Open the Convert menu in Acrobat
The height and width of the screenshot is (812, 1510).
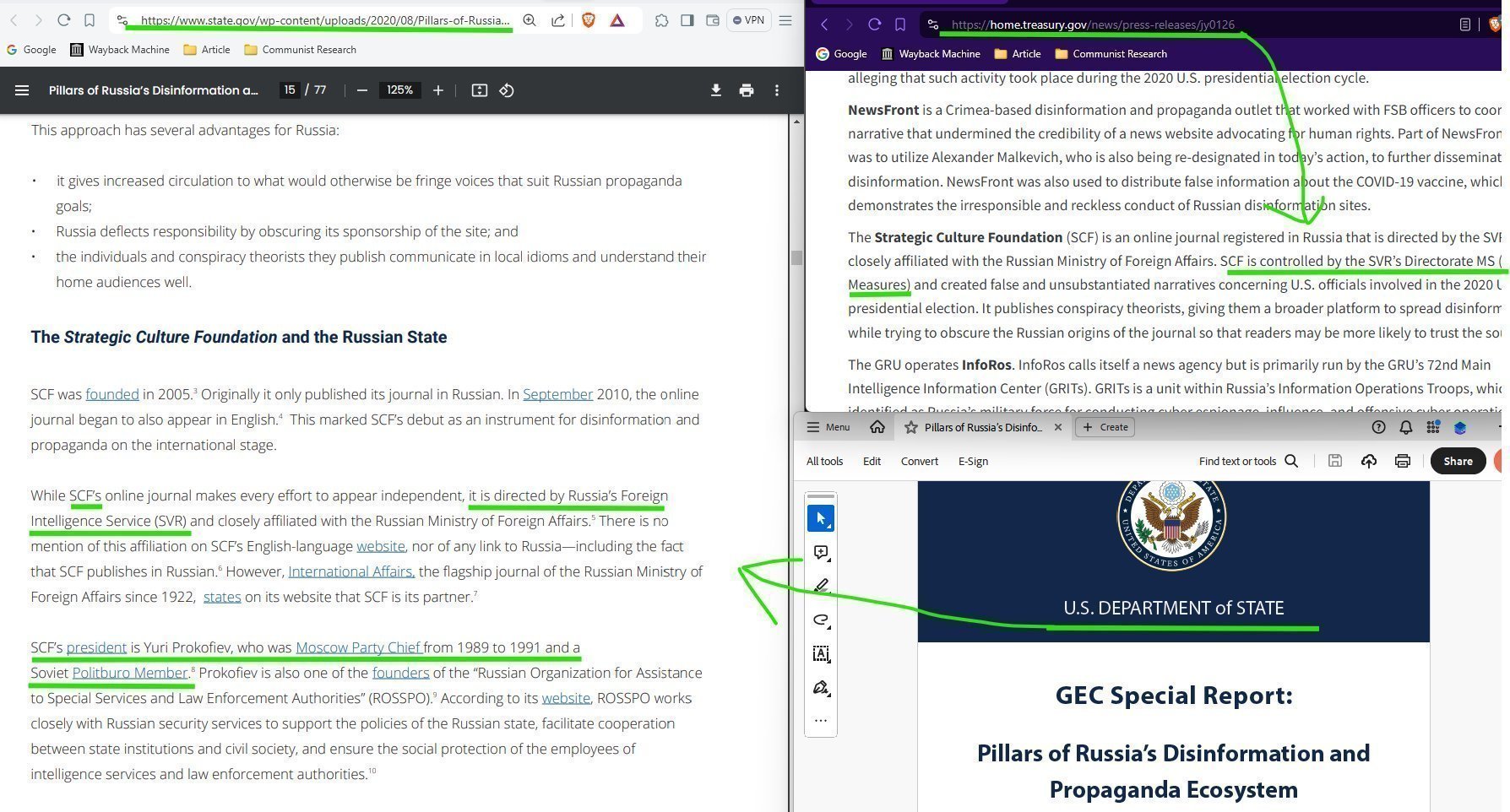point(919,462)
